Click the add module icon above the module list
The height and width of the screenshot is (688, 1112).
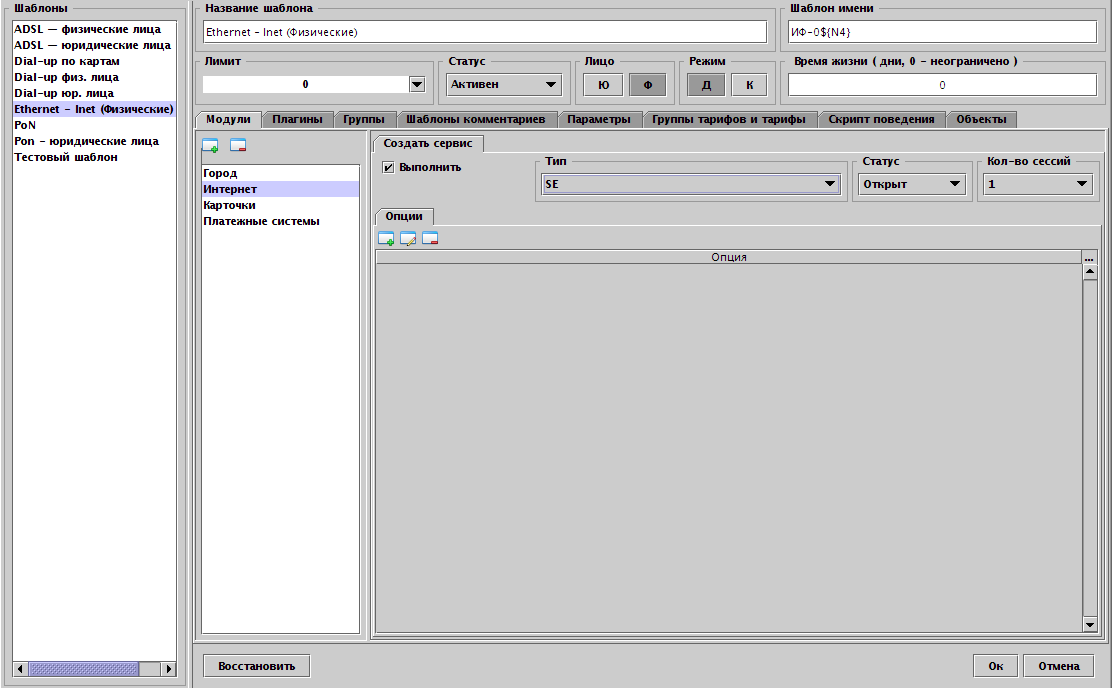point(212,146)
